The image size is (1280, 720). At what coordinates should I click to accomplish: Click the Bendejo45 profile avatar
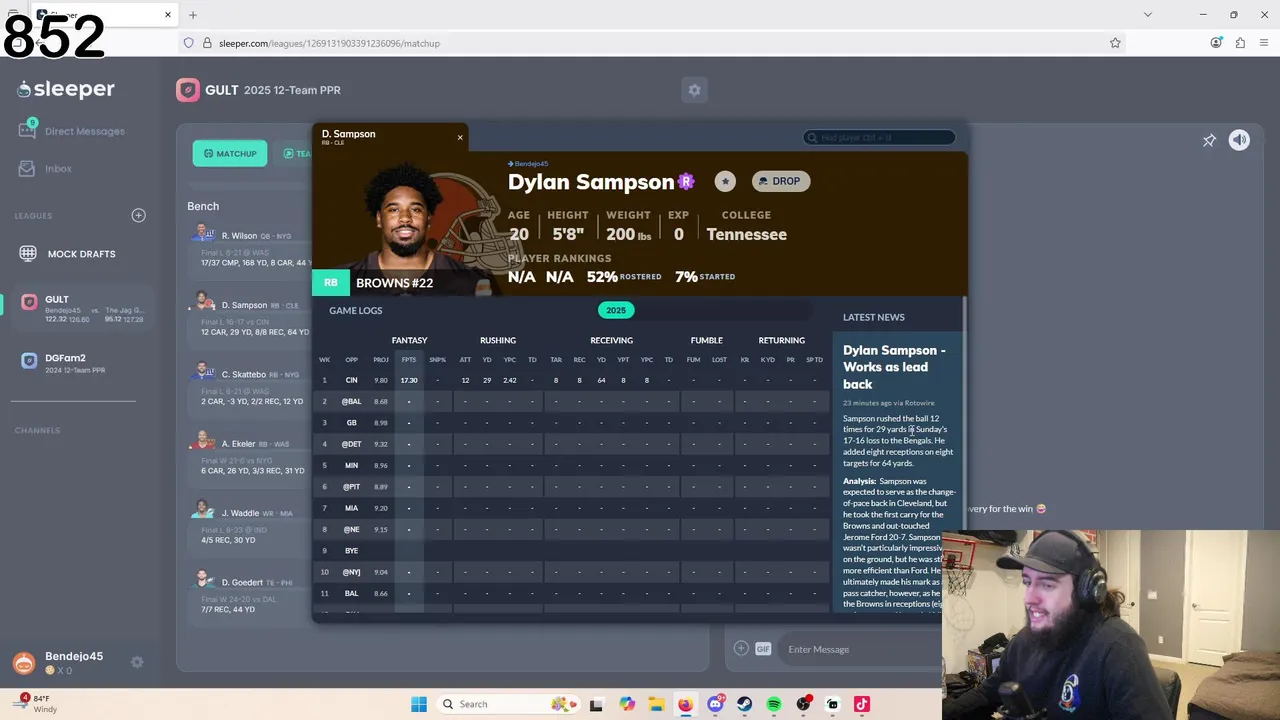click(x=24, y=662)
